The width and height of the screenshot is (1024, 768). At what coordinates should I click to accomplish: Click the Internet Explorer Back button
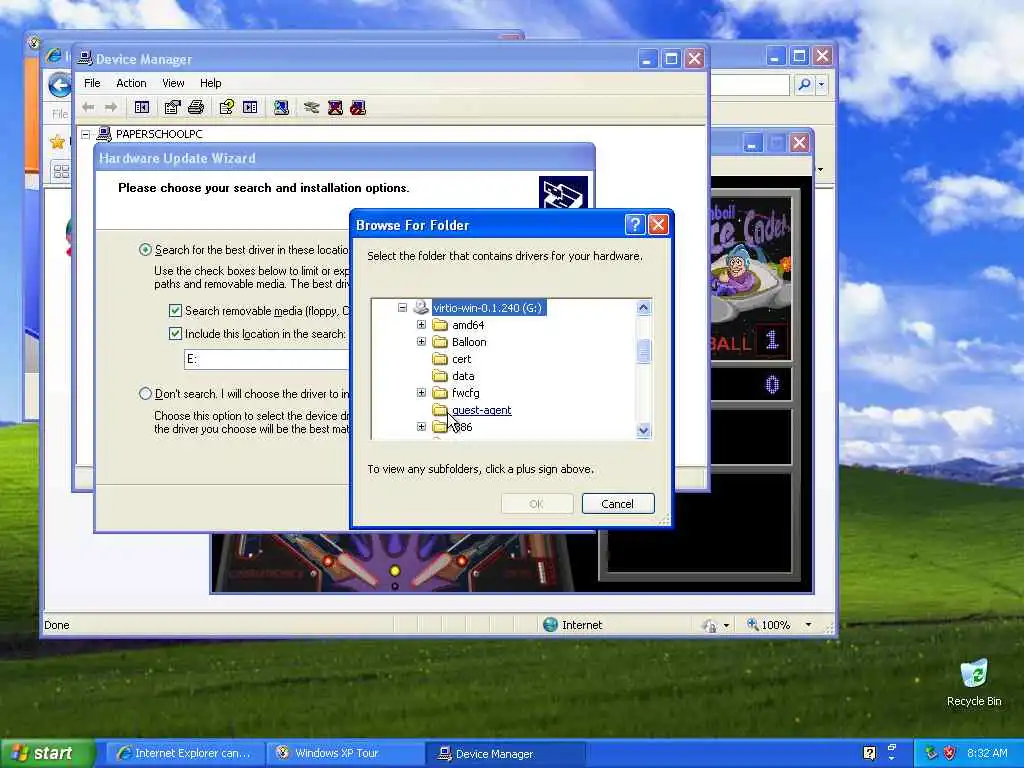point(59,84)
